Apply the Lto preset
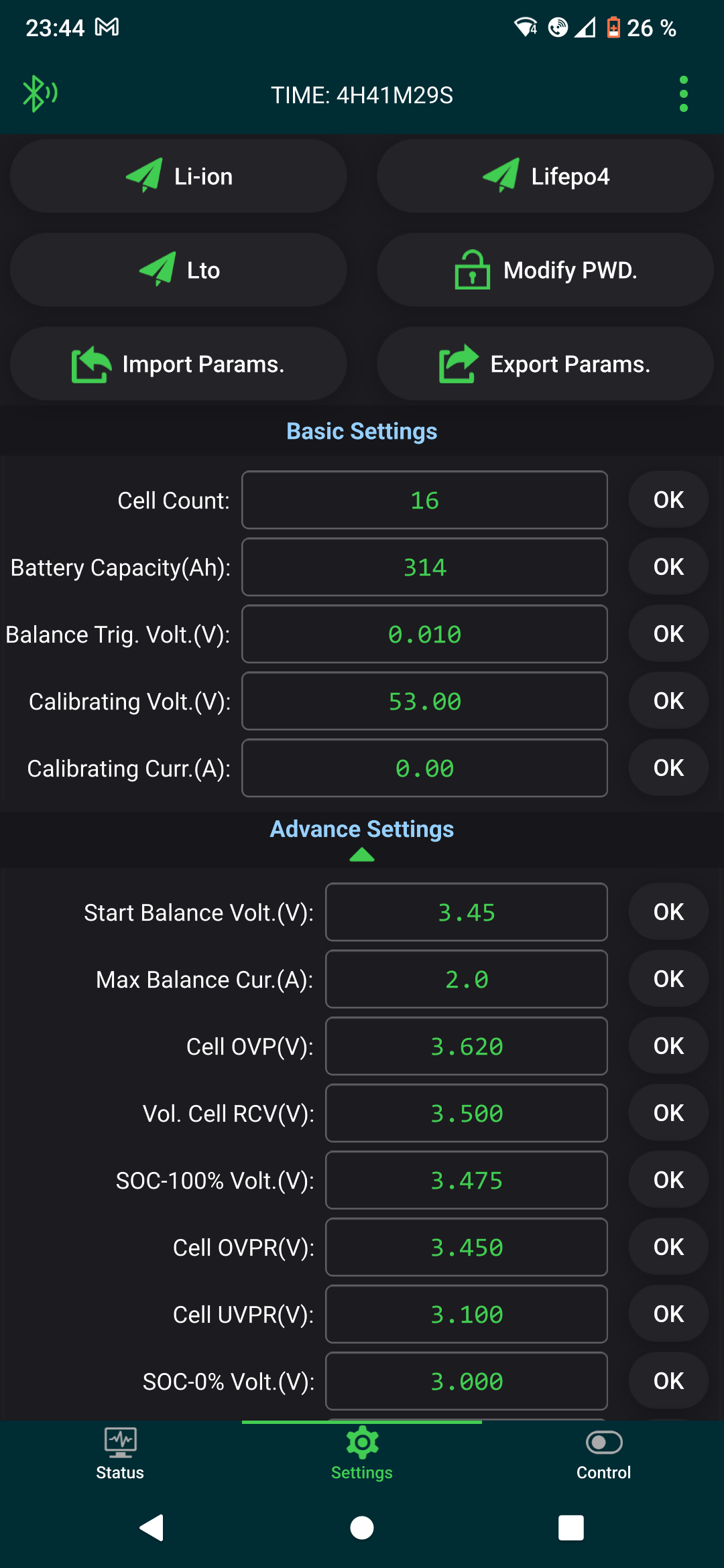Screen dimensions: 724x1568 (x=178, y=270)
